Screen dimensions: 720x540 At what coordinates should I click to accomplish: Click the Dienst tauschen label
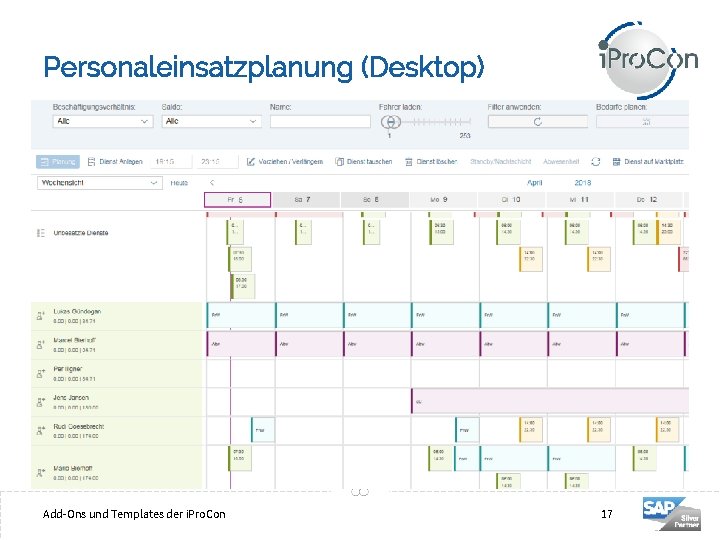tap(370, 162)
